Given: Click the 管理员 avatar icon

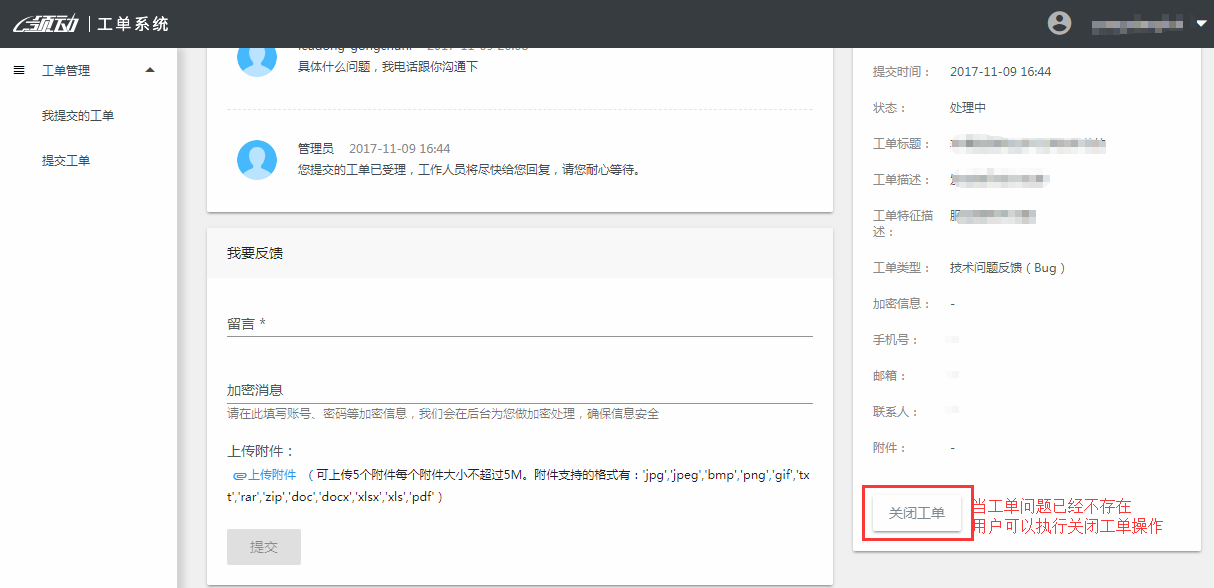Looking at the screenshot, I should coord(257,159).
